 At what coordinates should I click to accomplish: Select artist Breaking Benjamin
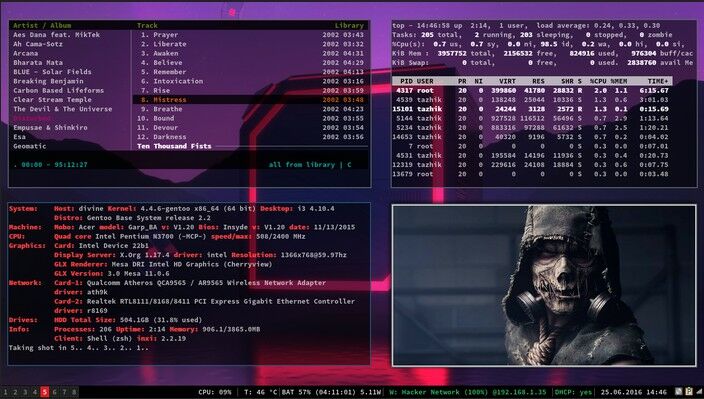[x=48, y=81]
